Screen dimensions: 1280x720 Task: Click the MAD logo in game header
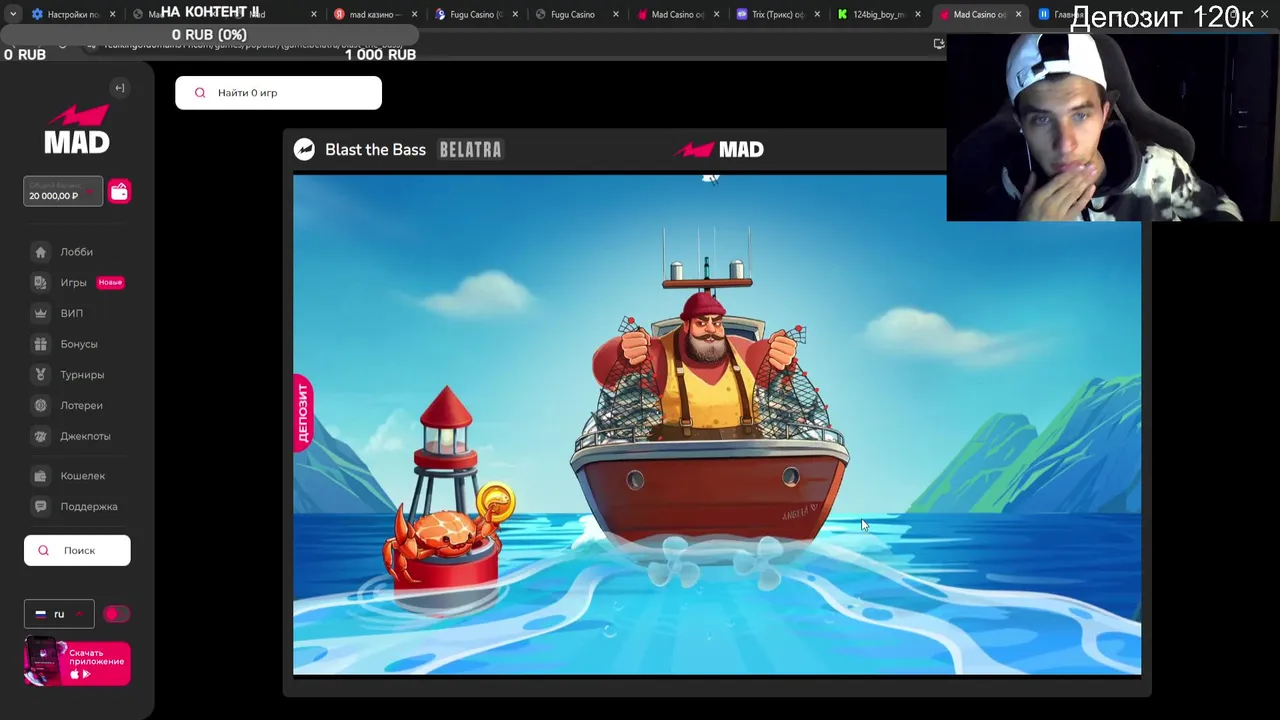click(x=719, y=150)
